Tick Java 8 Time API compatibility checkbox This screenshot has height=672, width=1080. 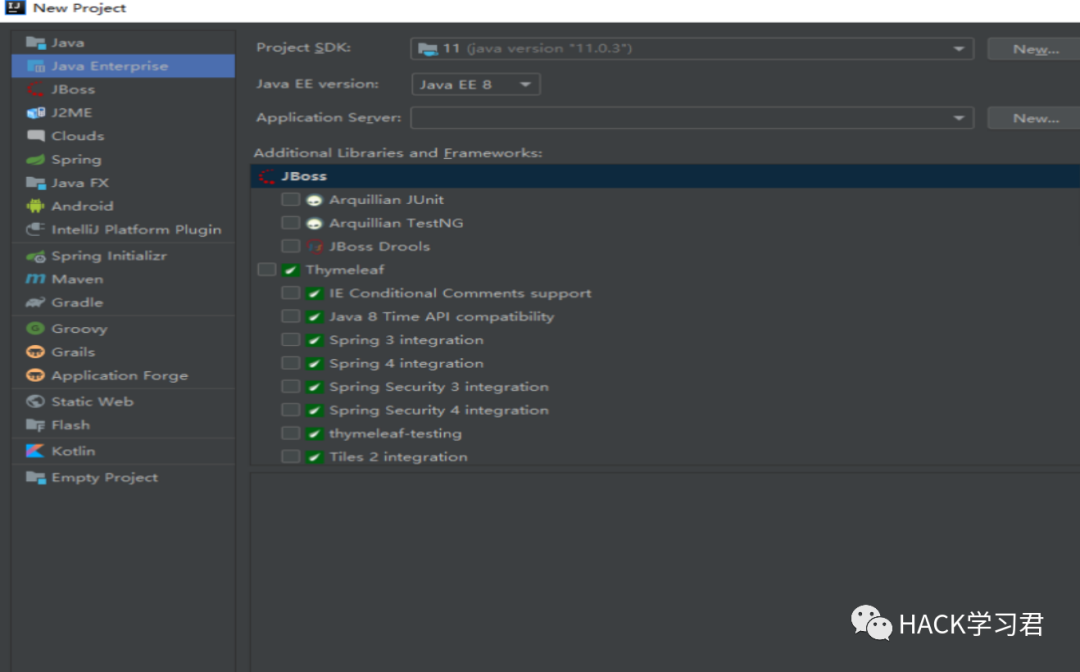coord(291,317)
